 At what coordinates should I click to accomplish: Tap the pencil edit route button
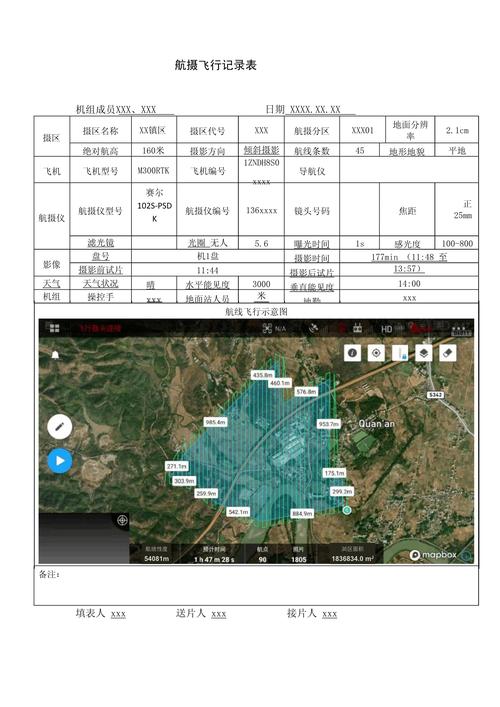[60, 426]
